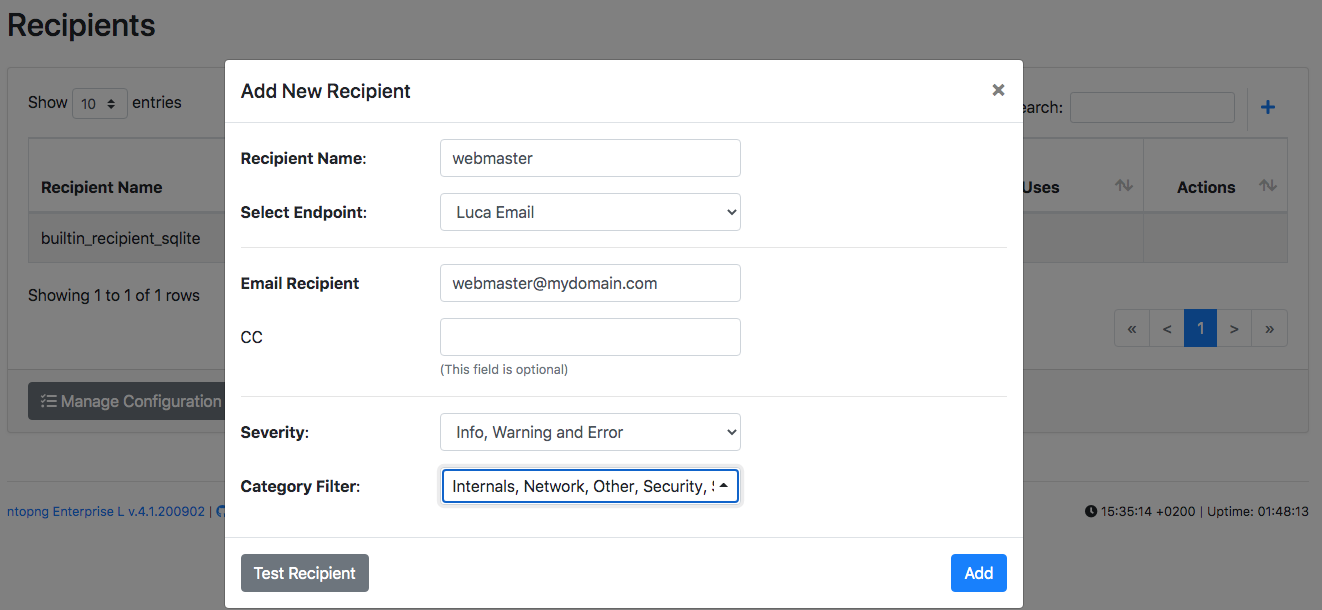Go to the previous page arrow
Screen dimensions: 1322x610
1167,328
